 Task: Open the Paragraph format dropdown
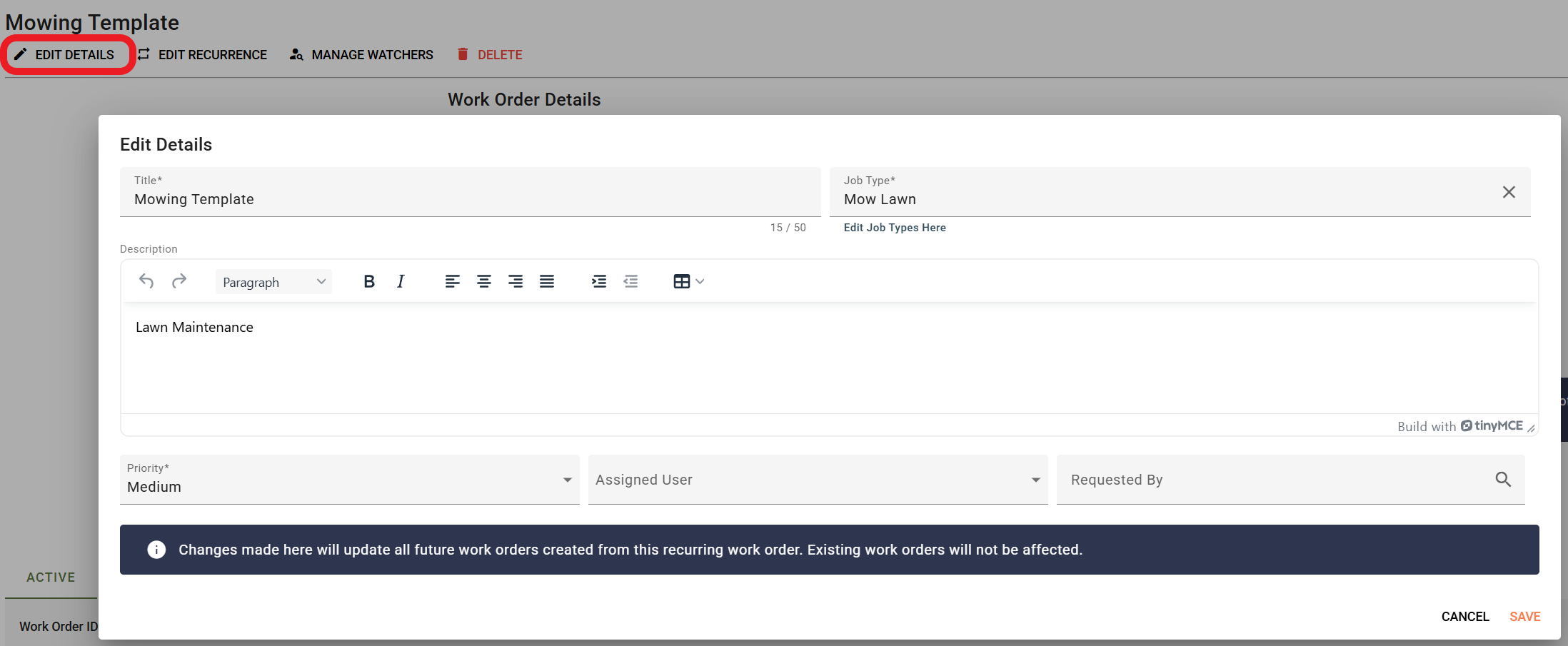[274, 282]
